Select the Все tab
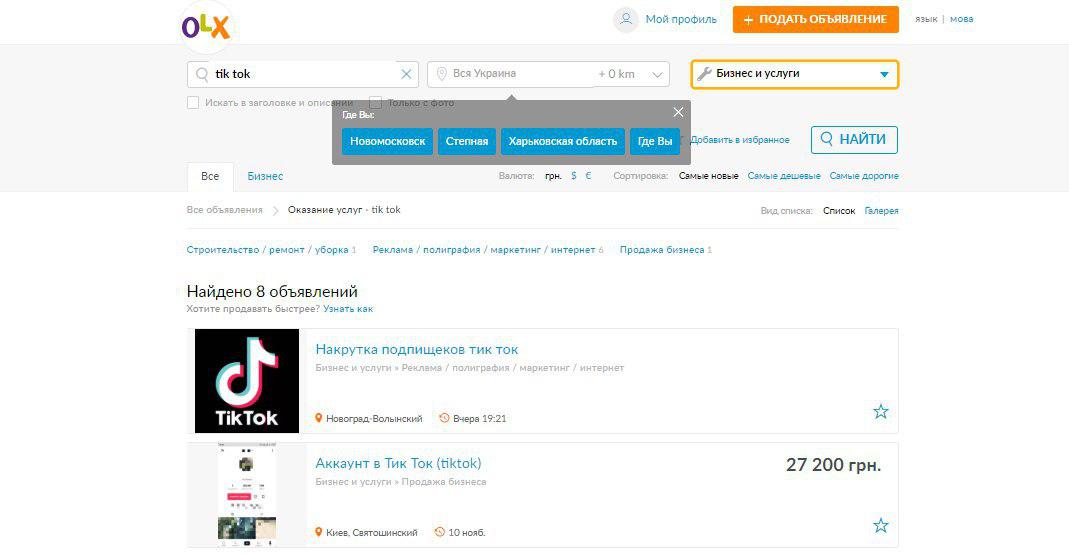 210,176
